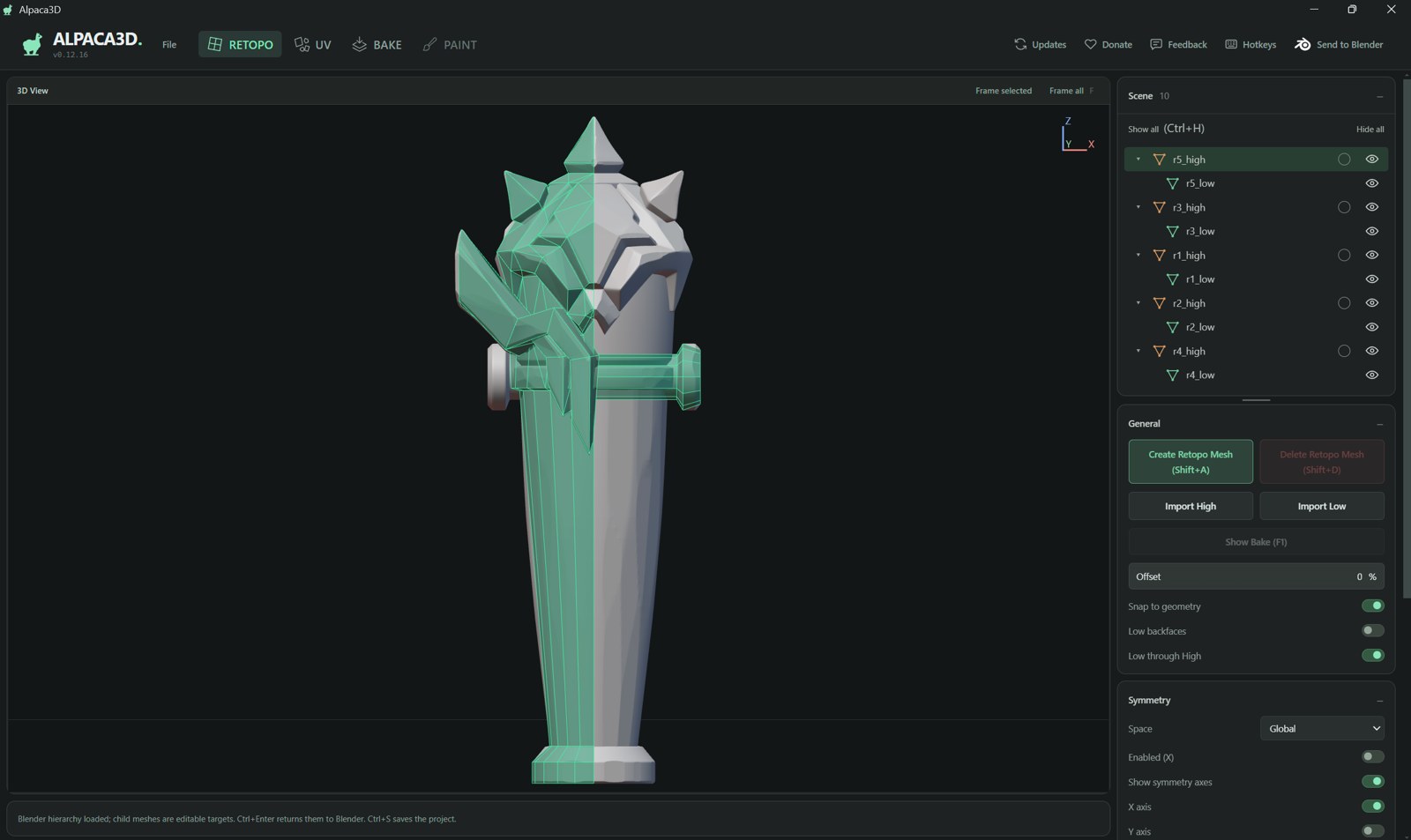The image size is (1411, 840).
Task: Collapse the General panel
Action: [x=1379, y=424]
